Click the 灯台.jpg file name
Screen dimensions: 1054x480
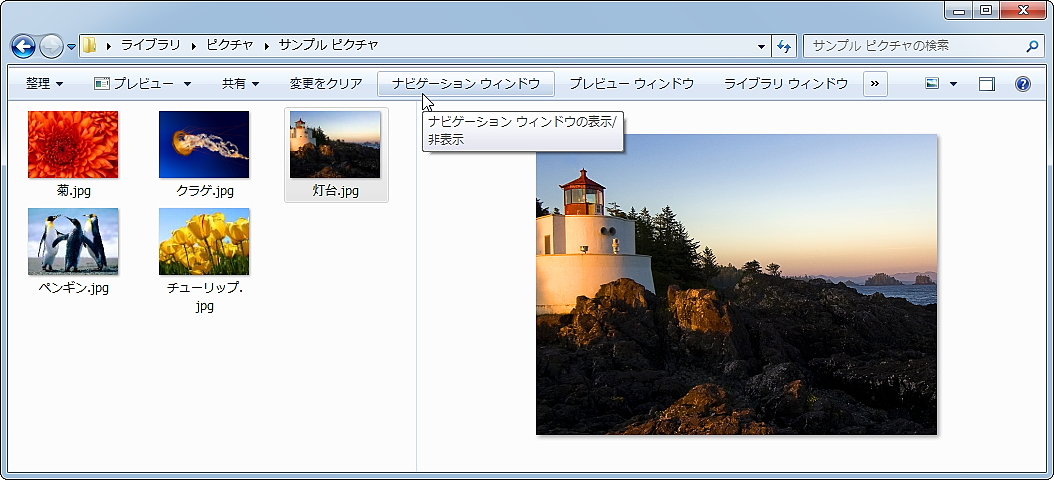(335, 191)
